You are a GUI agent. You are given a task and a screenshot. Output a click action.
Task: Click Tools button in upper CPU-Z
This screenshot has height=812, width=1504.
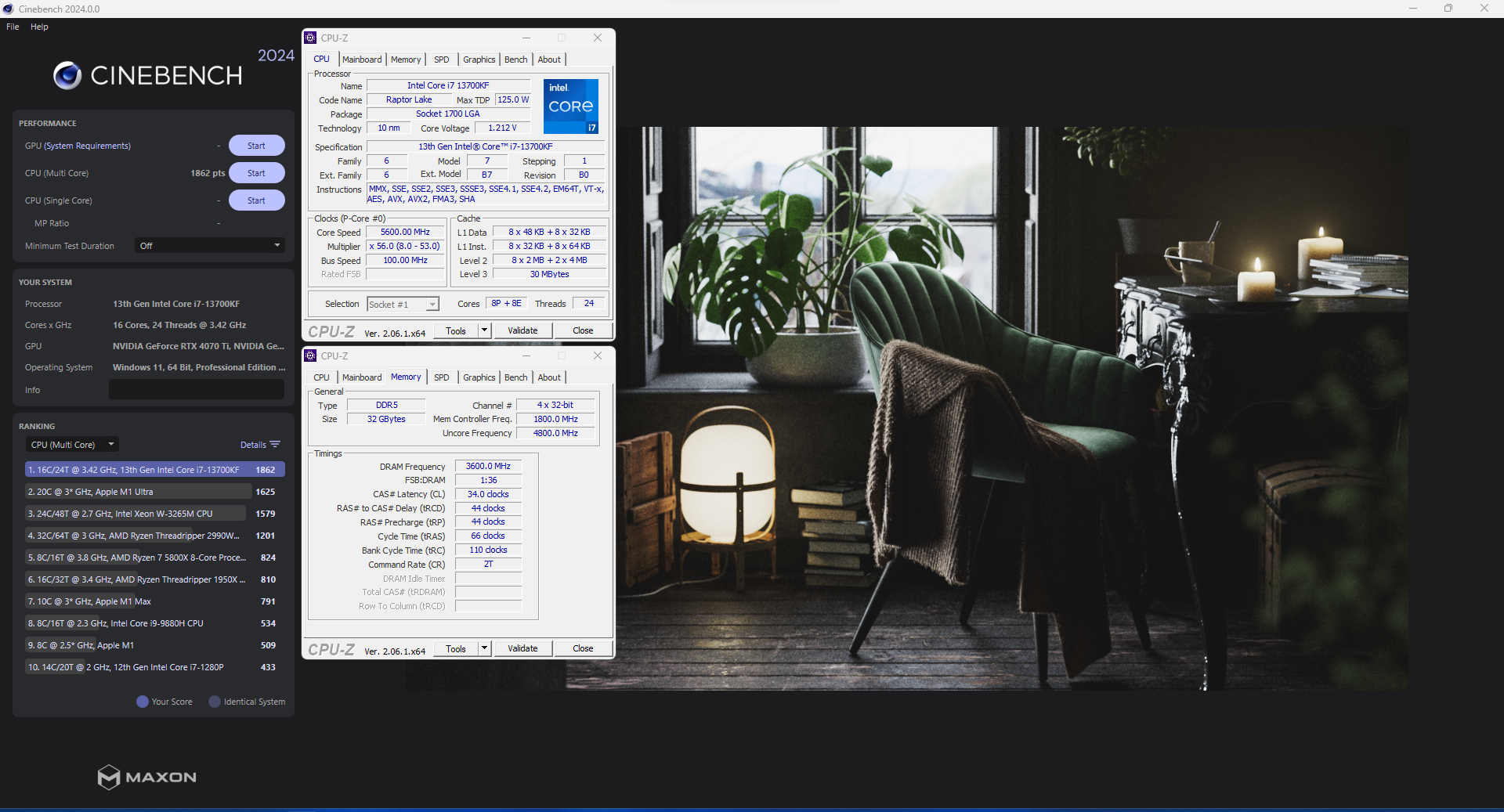coord(456,330)
